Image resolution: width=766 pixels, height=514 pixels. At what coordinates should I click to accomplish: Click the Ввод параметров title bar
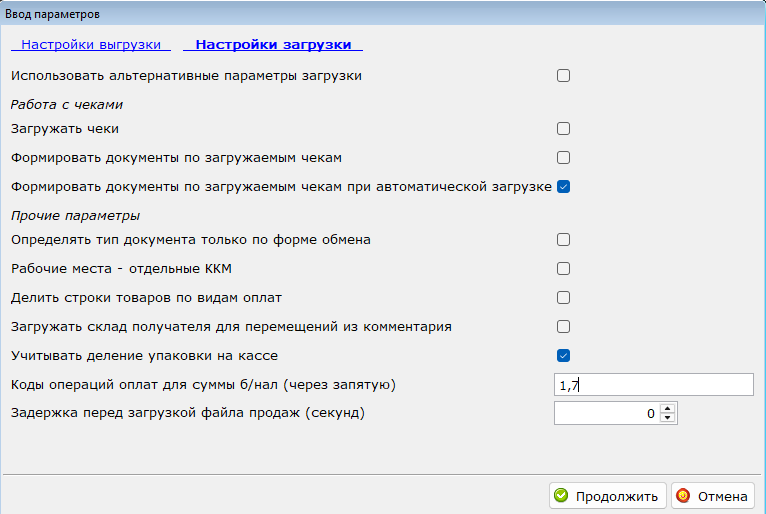(383, 14)
